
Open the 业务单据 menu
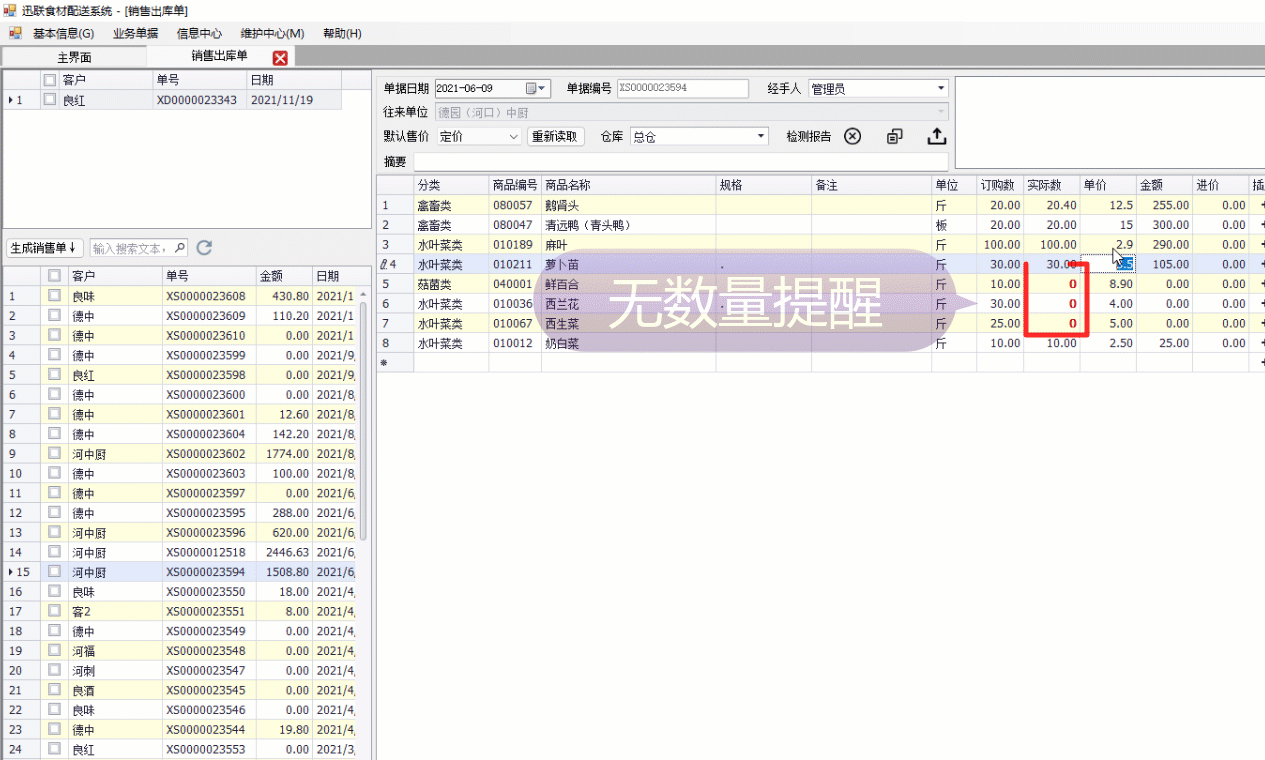coord(135,33)
